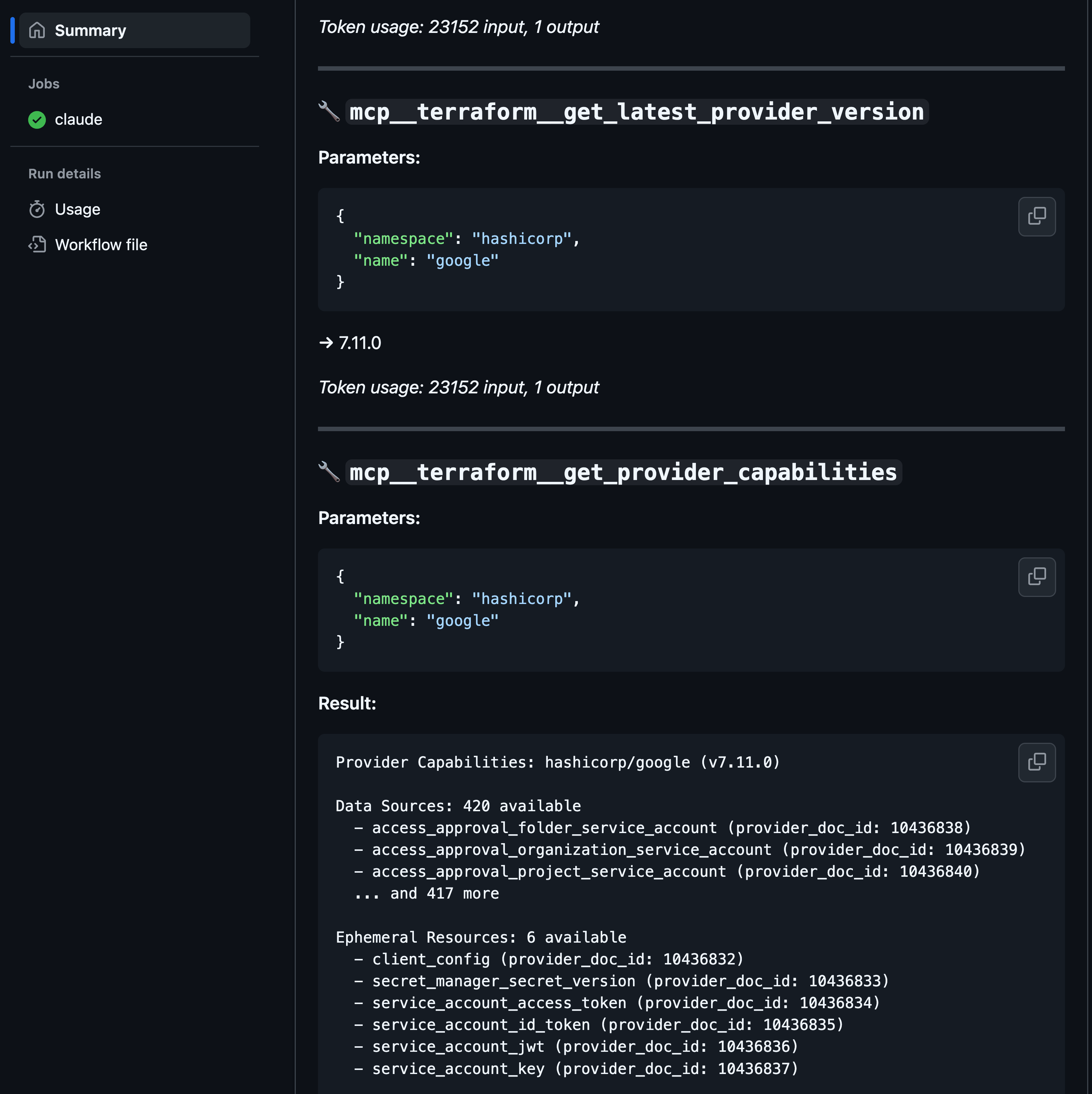This screenshot has height=1094, width=1092.
Task: Copy the Provider Capabilities result text
Action: pos(1036,762)
